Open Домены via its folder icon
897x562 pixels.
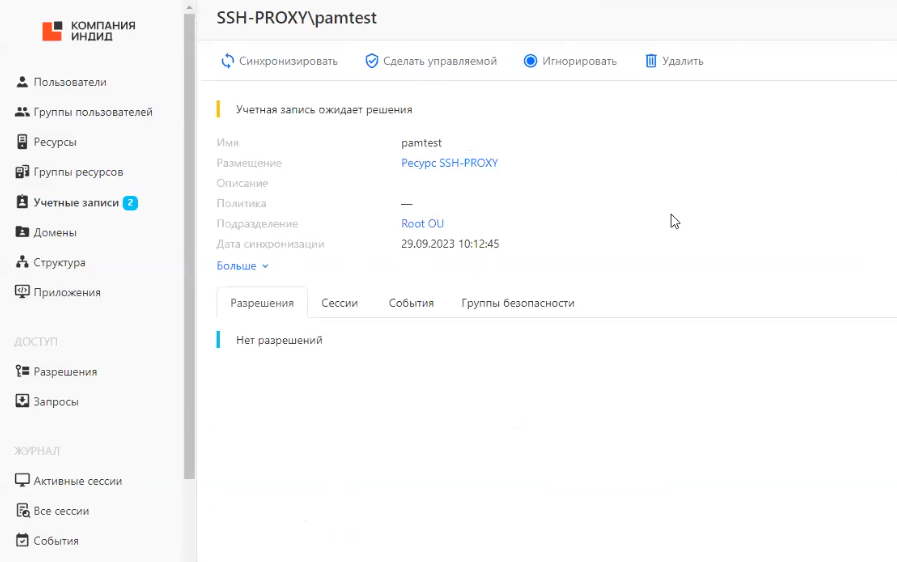[22, 232]
